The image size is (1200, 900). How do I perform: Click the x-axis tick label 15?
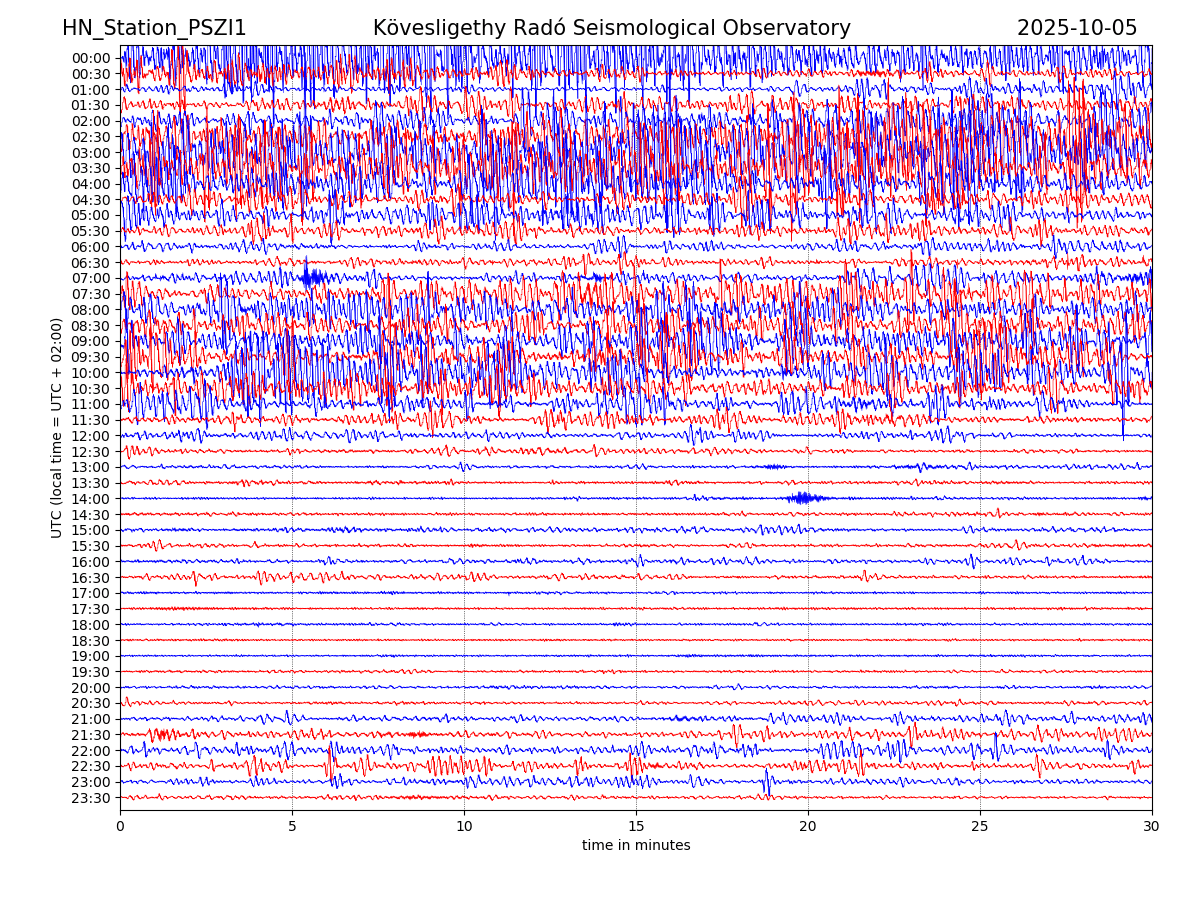tap(636, 827)
